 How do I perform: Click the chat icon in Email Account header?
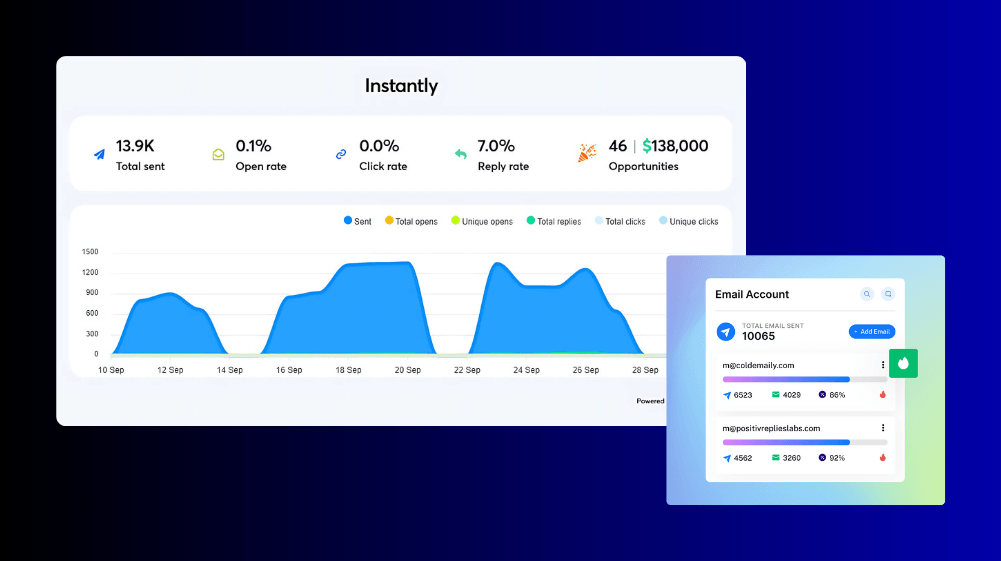(x=888, y=294)
